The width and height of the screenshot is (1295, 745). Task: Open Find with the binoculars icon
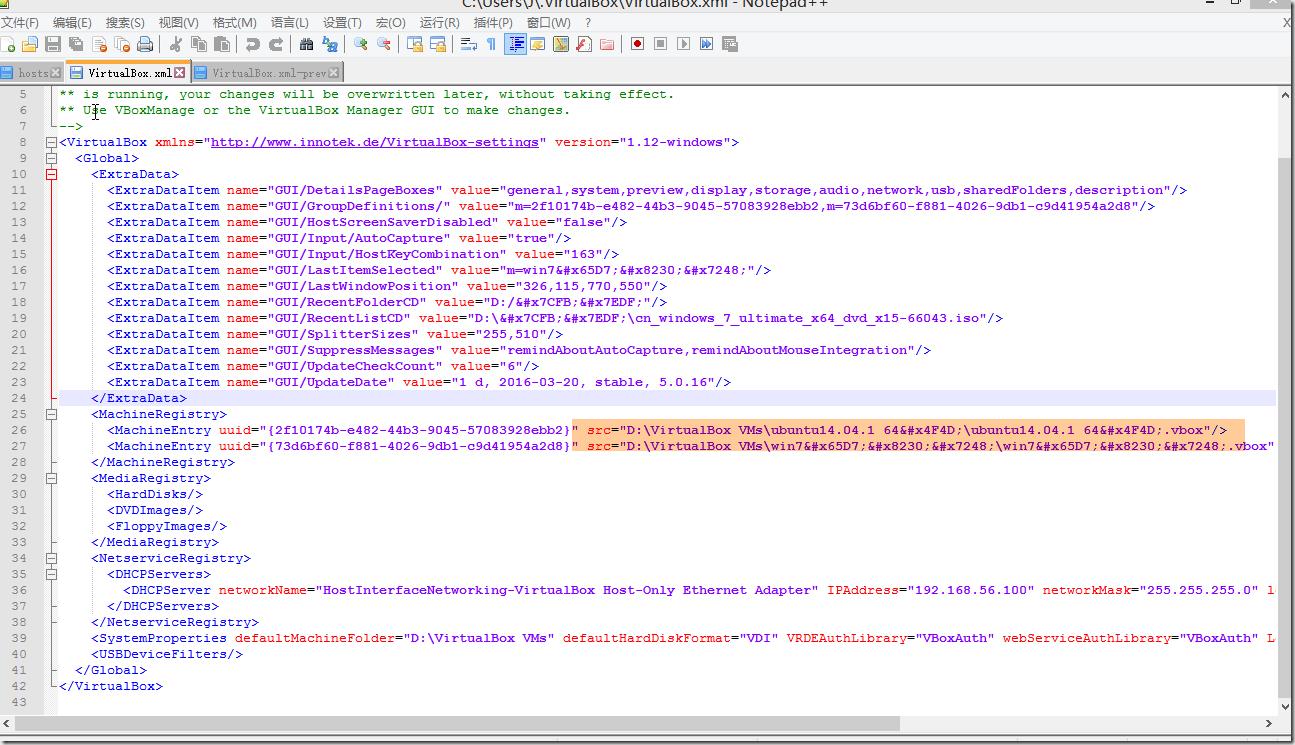coord(307,44)
